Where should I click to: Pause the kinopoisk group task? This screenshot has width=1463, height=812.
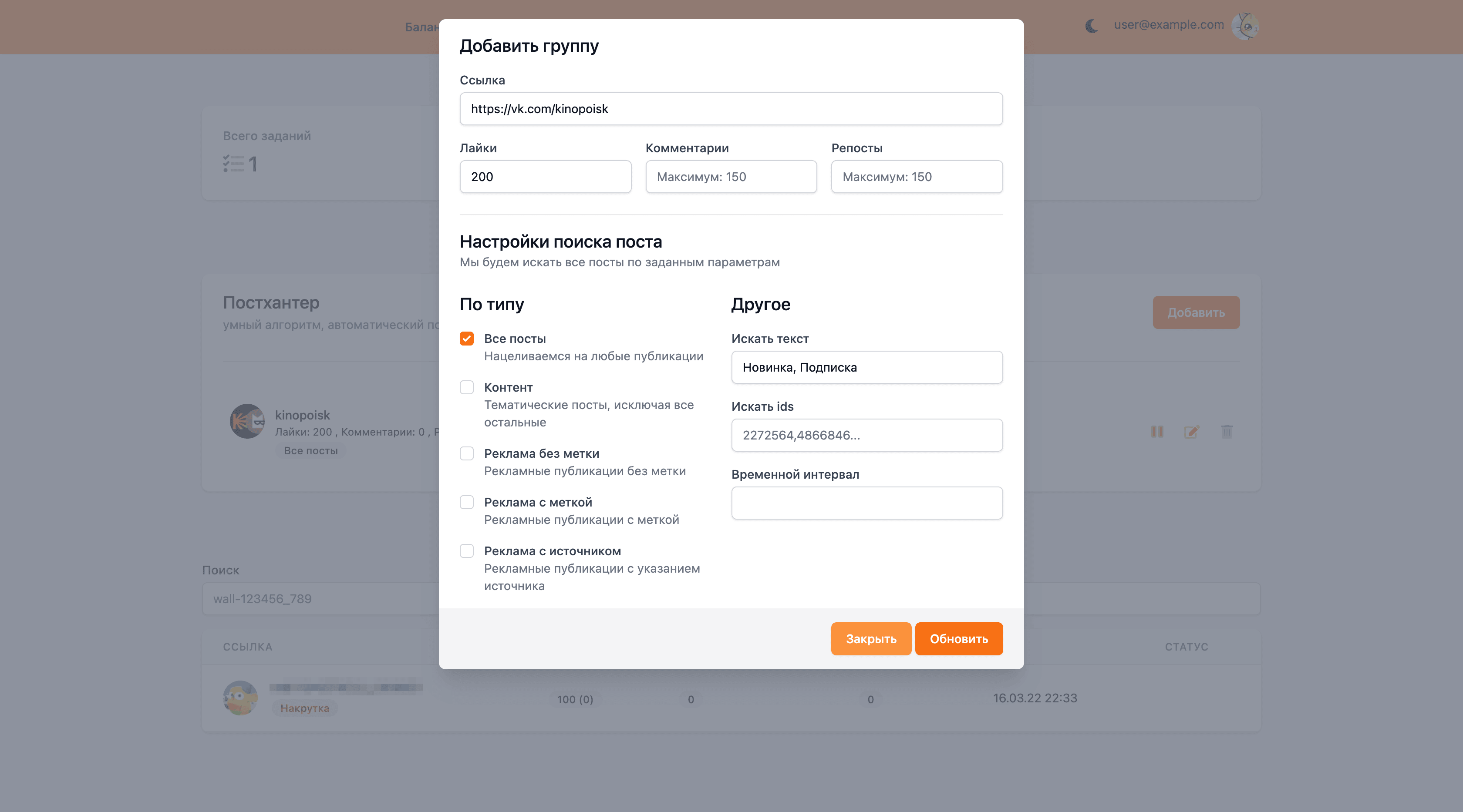[1157, 432]
